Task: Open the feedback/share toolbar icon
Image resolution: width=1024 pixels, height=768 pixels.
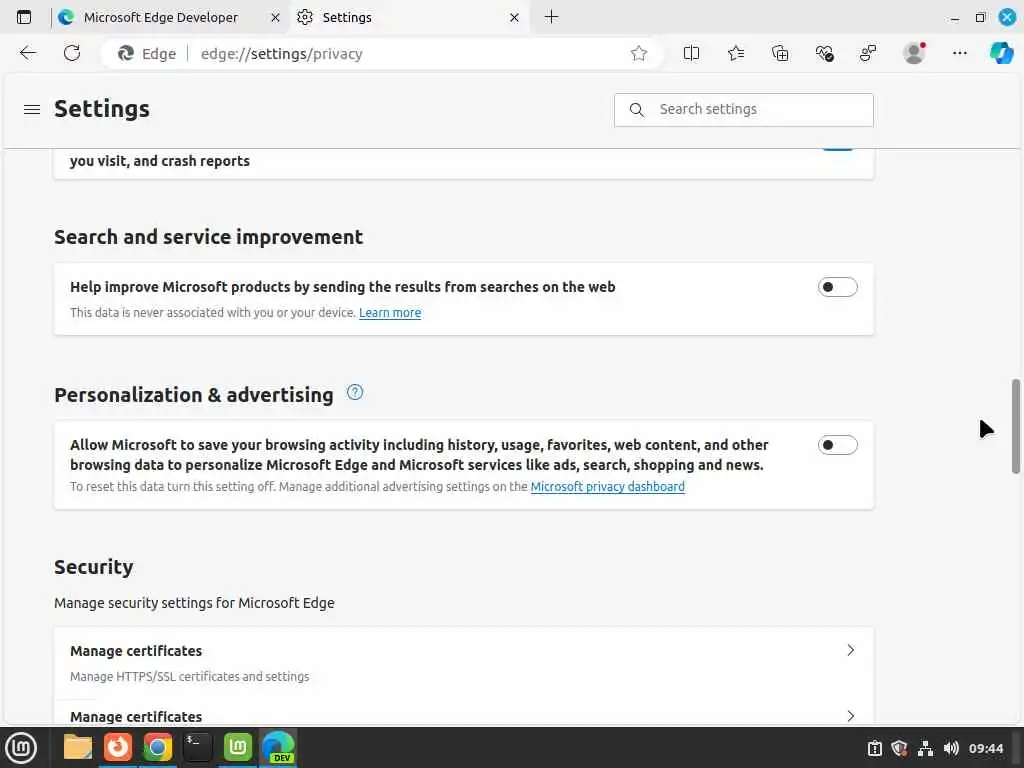Action: click(868, 54)
